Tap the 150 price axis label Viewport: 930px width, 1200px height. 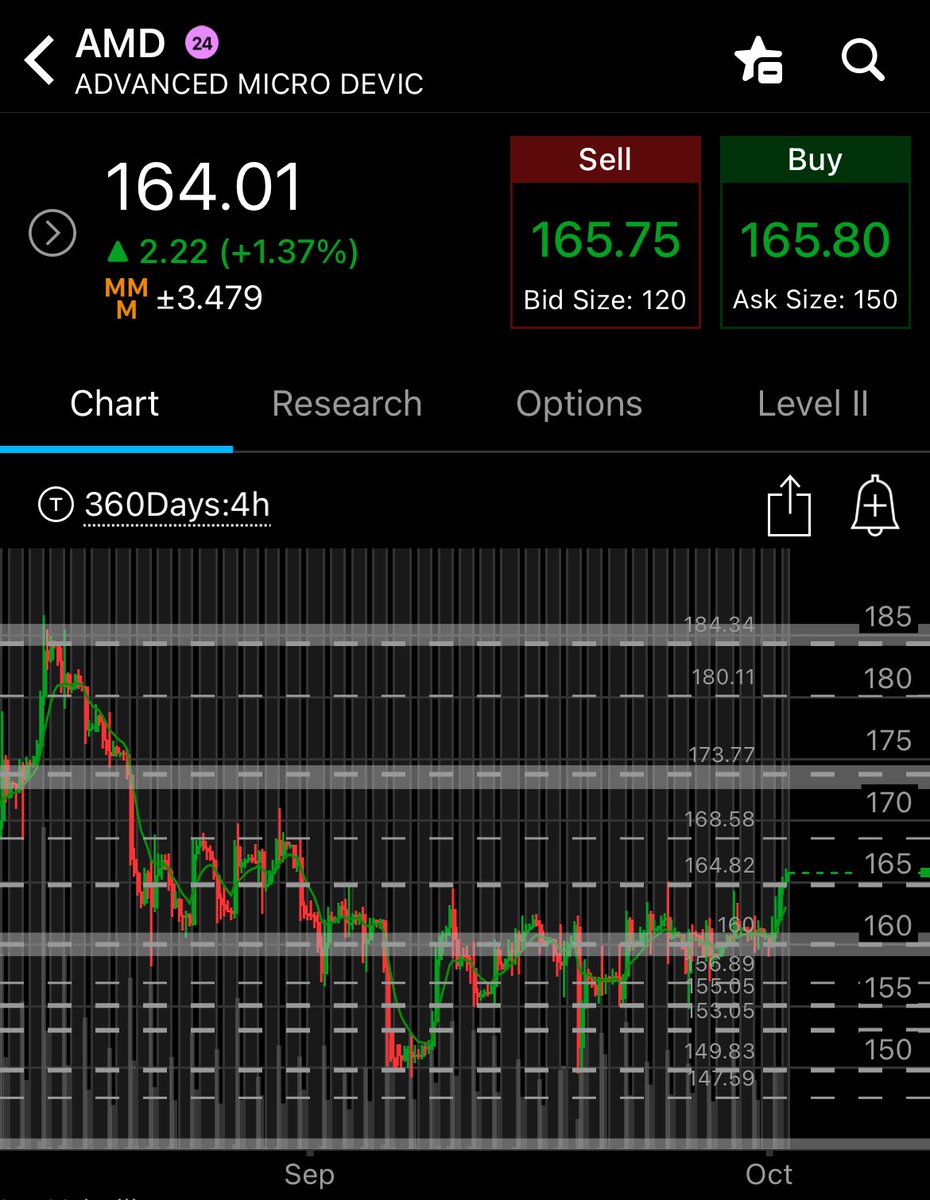point(888,1050)
